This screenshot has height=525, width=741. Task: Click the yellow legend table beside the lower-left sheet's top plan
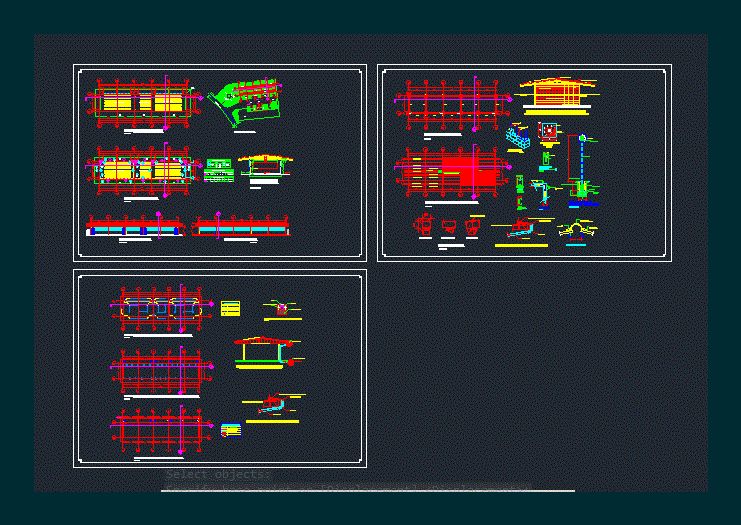point(231,308)
